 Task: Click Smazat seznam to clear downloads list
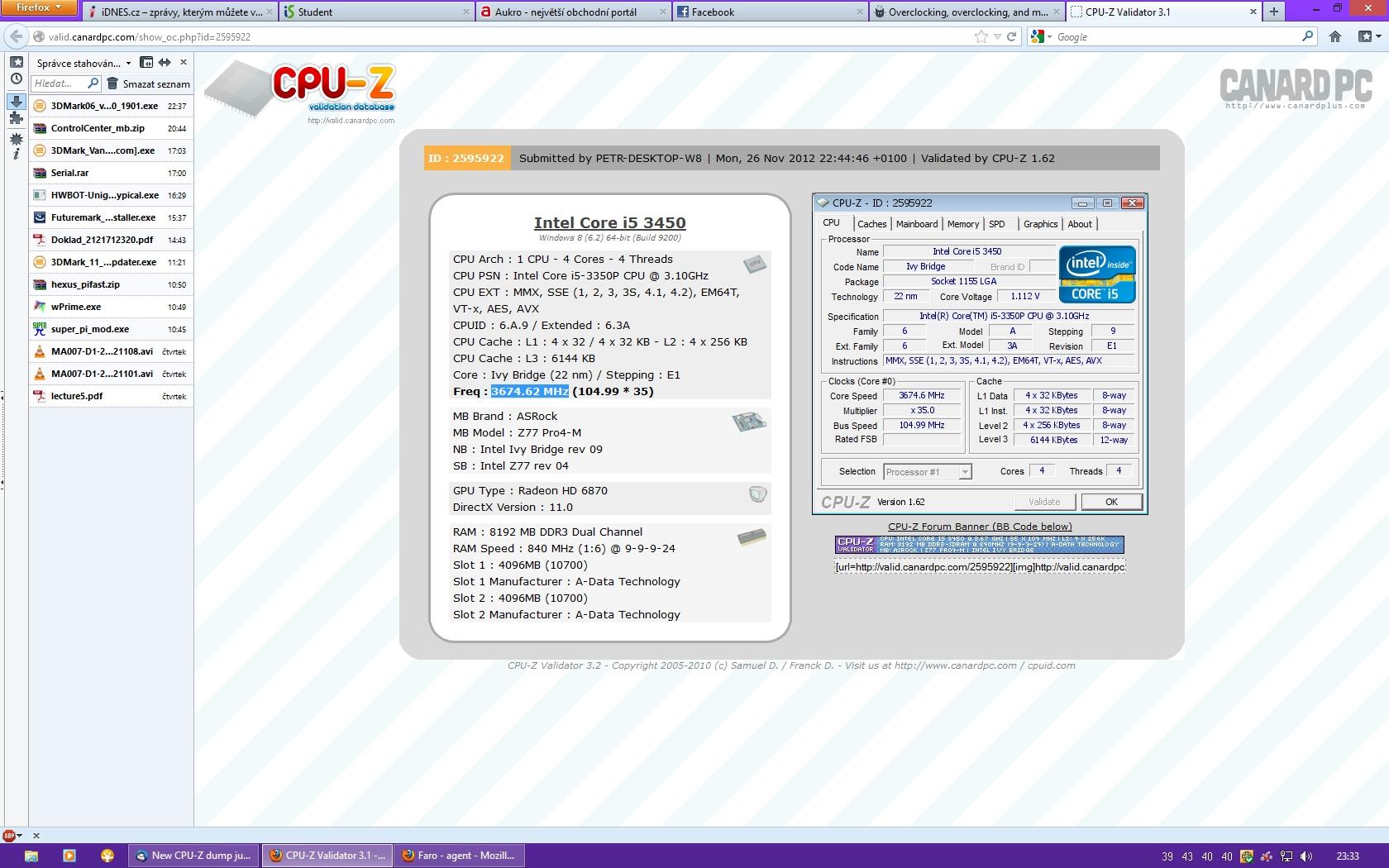click(156, 83)
